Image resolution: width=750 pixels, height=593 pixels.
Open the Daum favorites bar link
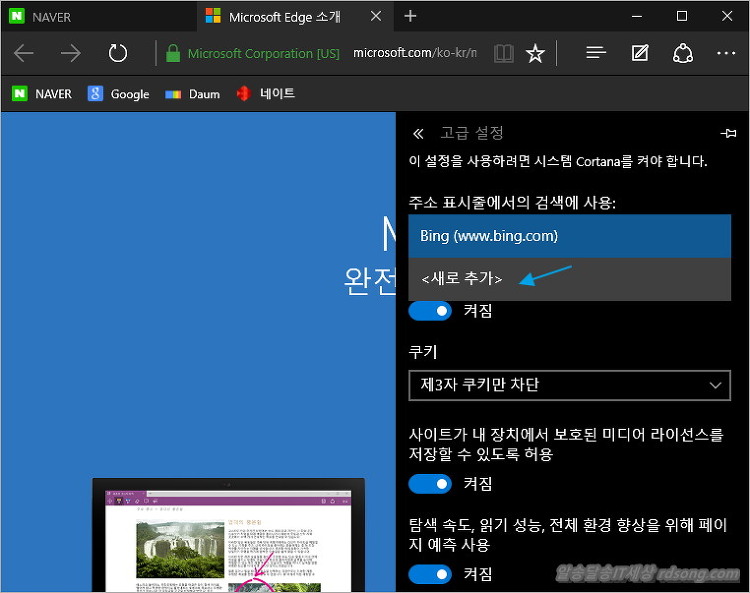pos(192,94)
